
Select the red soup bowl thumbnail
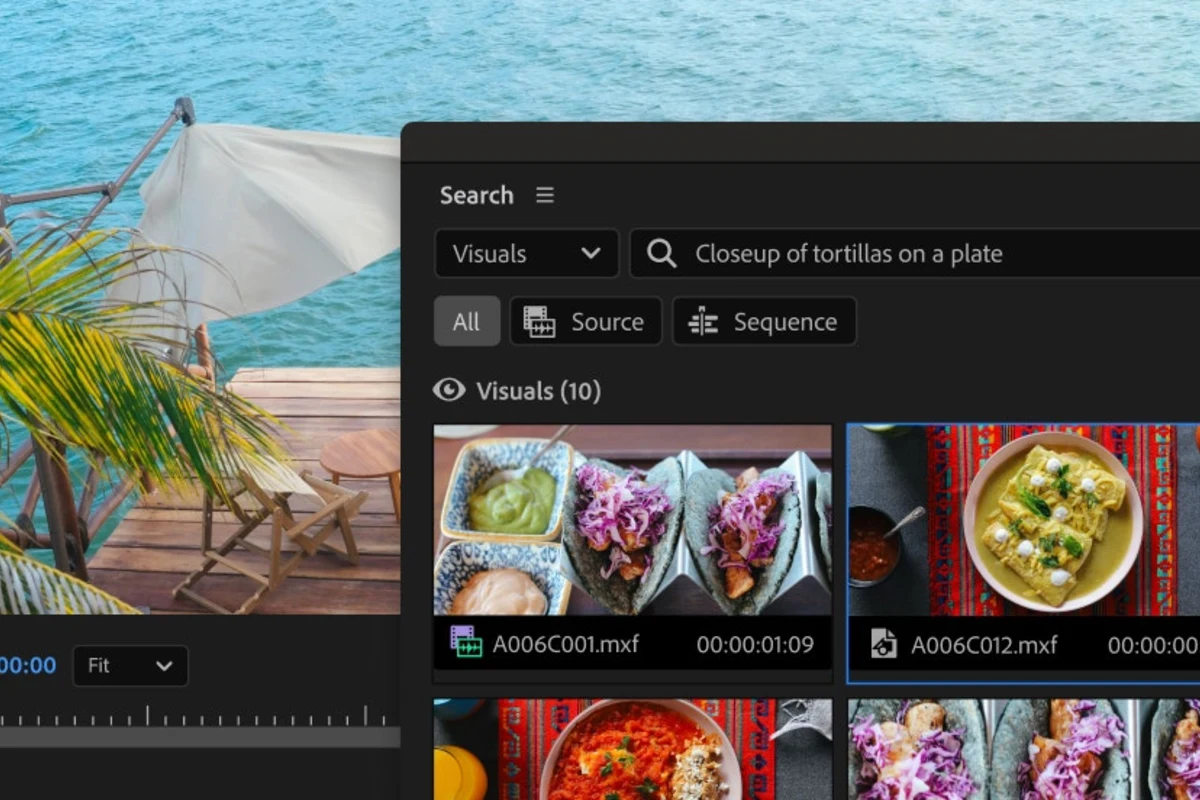pos(632,749)
